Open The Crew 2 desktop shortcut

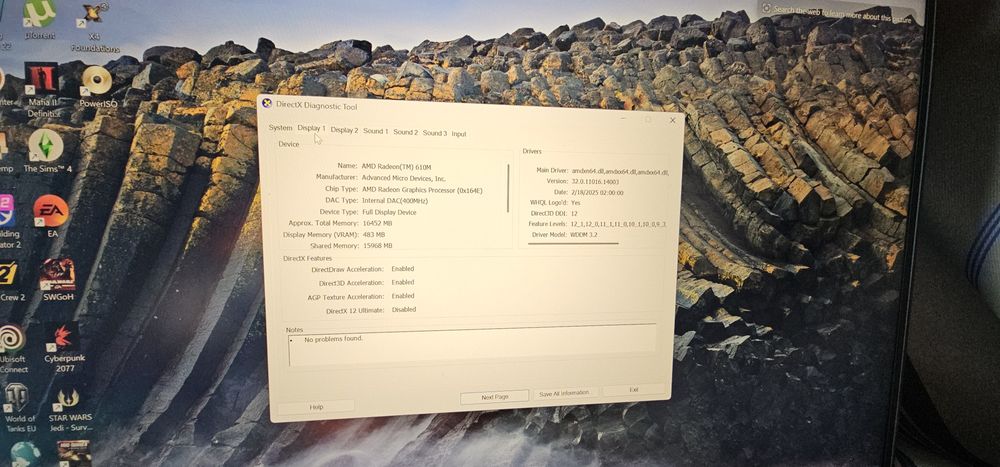(x=10, y=281)
